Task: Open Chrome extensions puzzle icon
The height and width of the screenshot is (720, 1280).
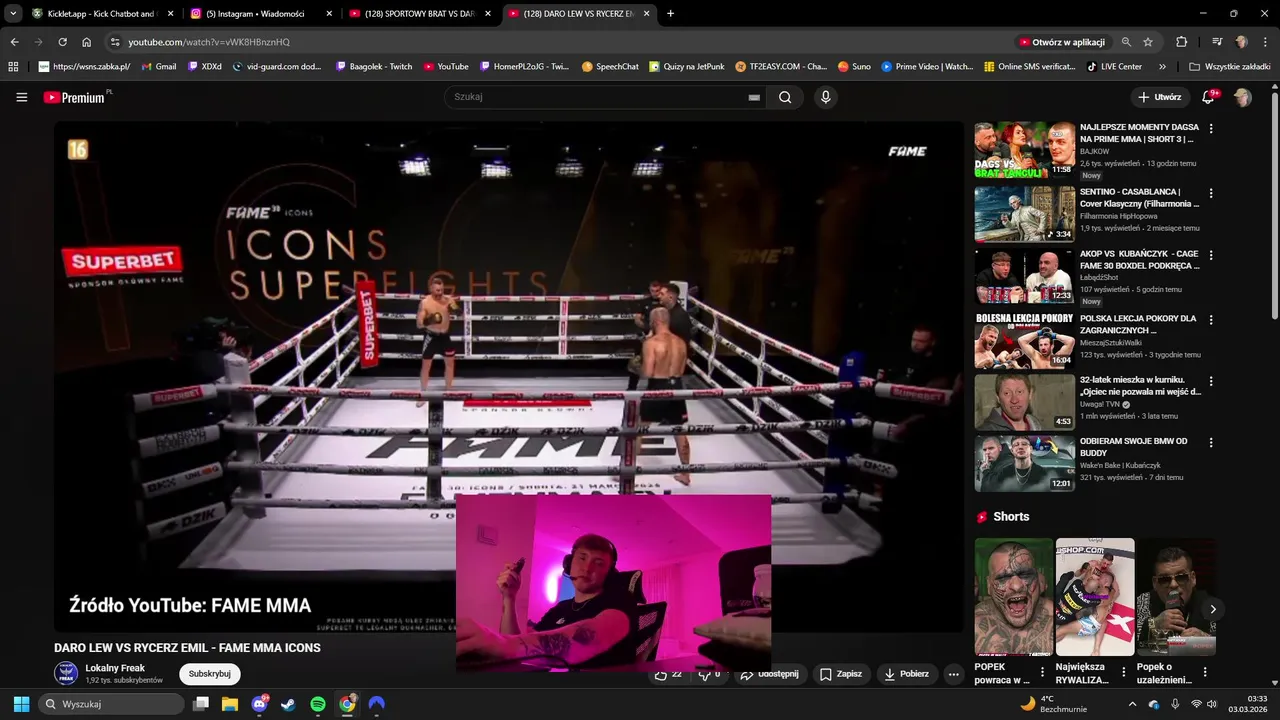Action: 1182,42
